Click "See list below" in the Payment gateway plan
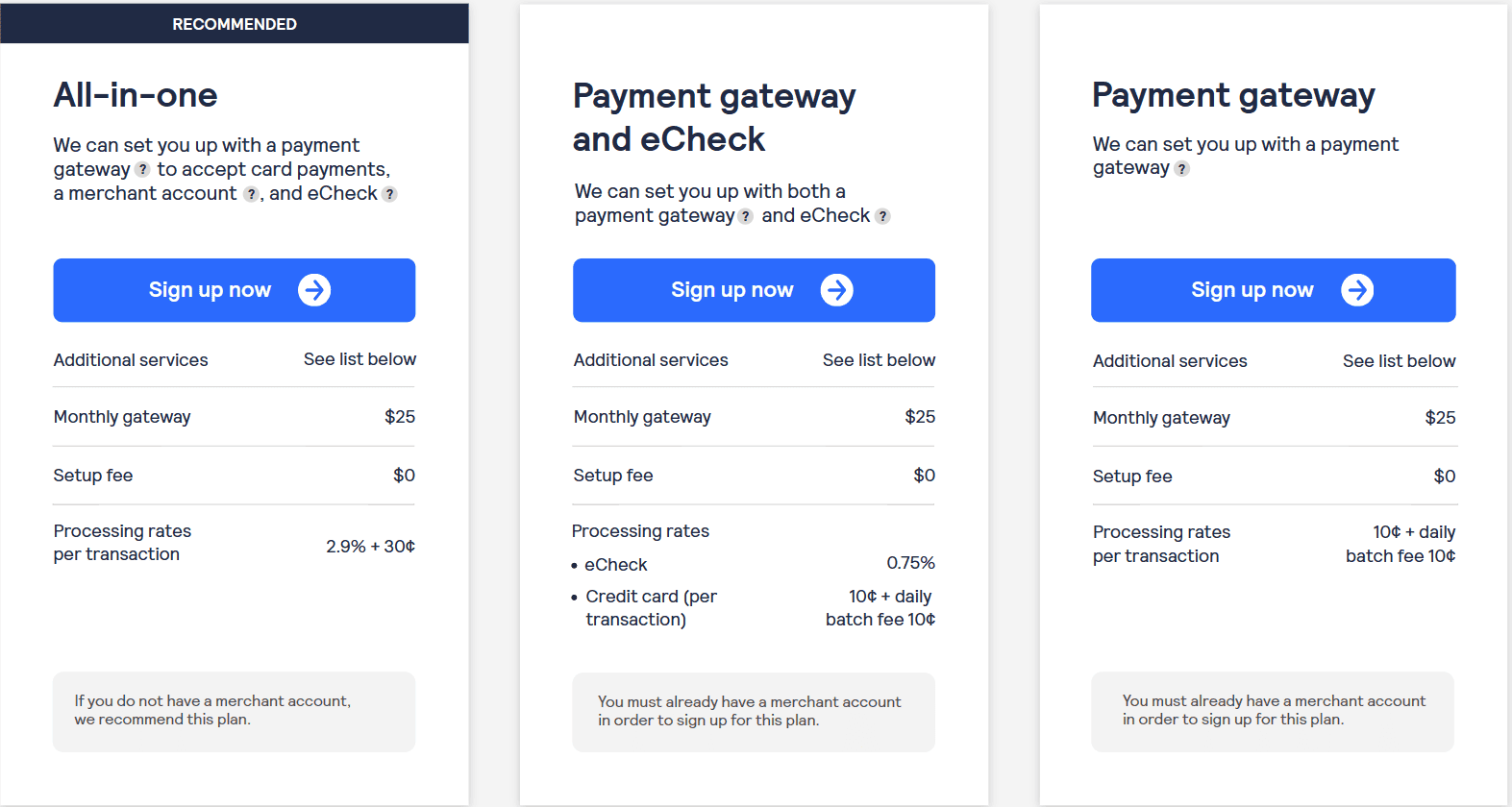Viewport: 1512px width, 807px height. click(1399, 361)
